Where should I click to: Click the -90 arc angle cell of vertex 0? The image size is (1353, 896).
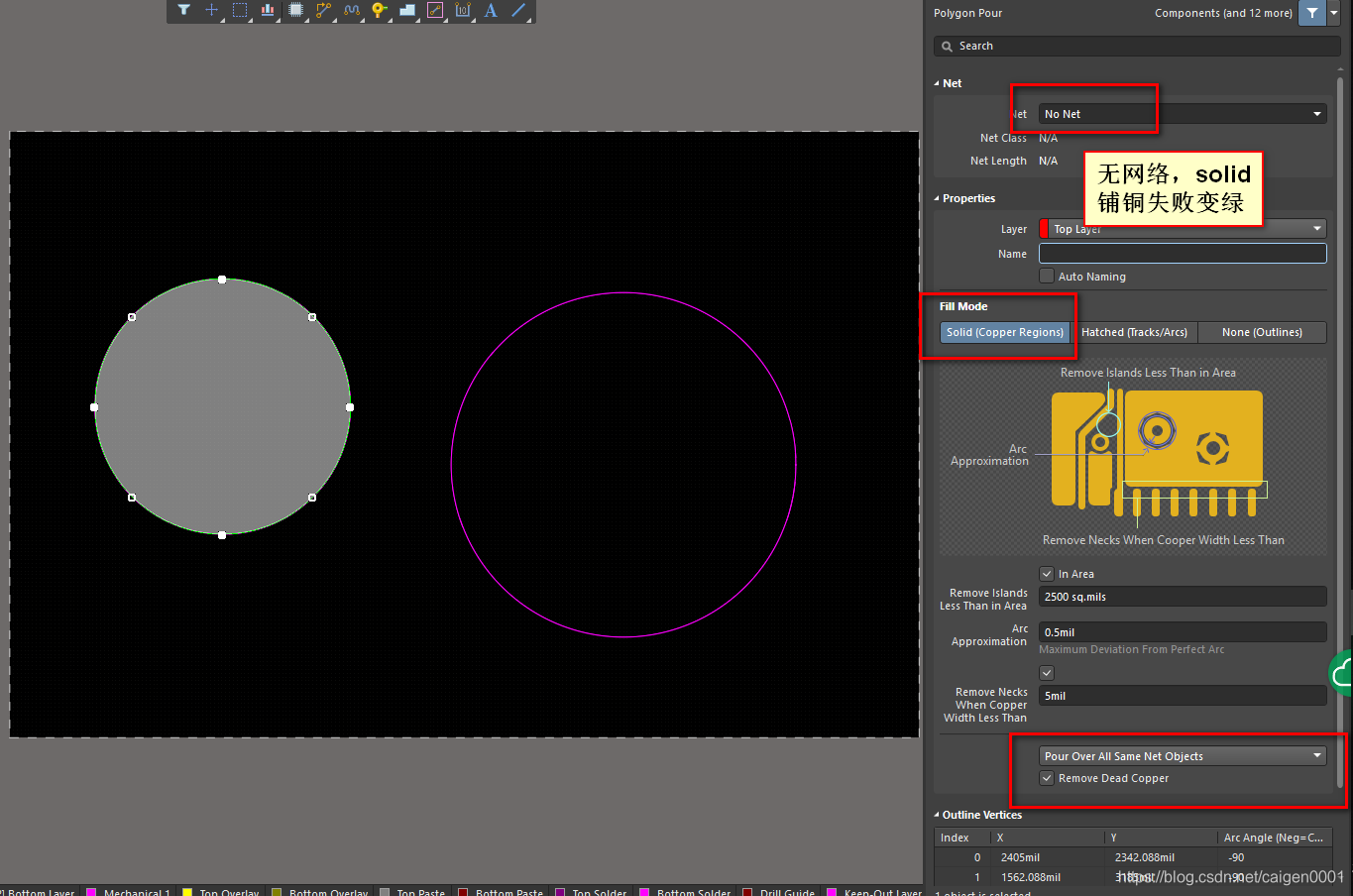(1274, 857)
